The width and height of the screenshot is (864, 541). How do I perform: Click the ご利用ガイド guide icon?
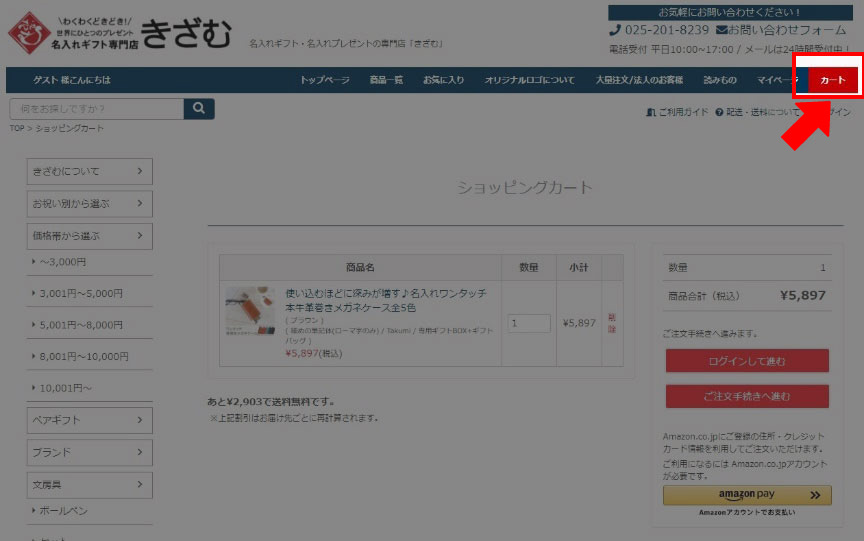(x=652, y=112)
